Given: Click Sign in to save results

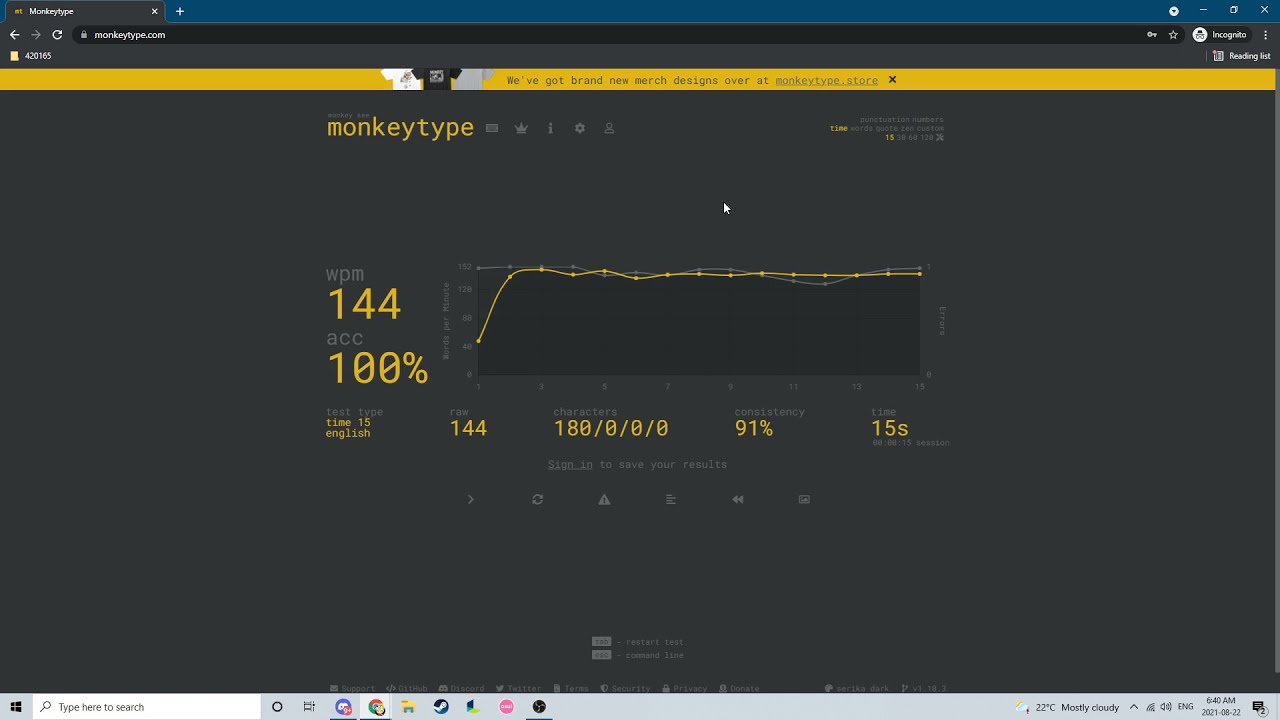Looking at the screenshot, I should (x=570, y=464).
